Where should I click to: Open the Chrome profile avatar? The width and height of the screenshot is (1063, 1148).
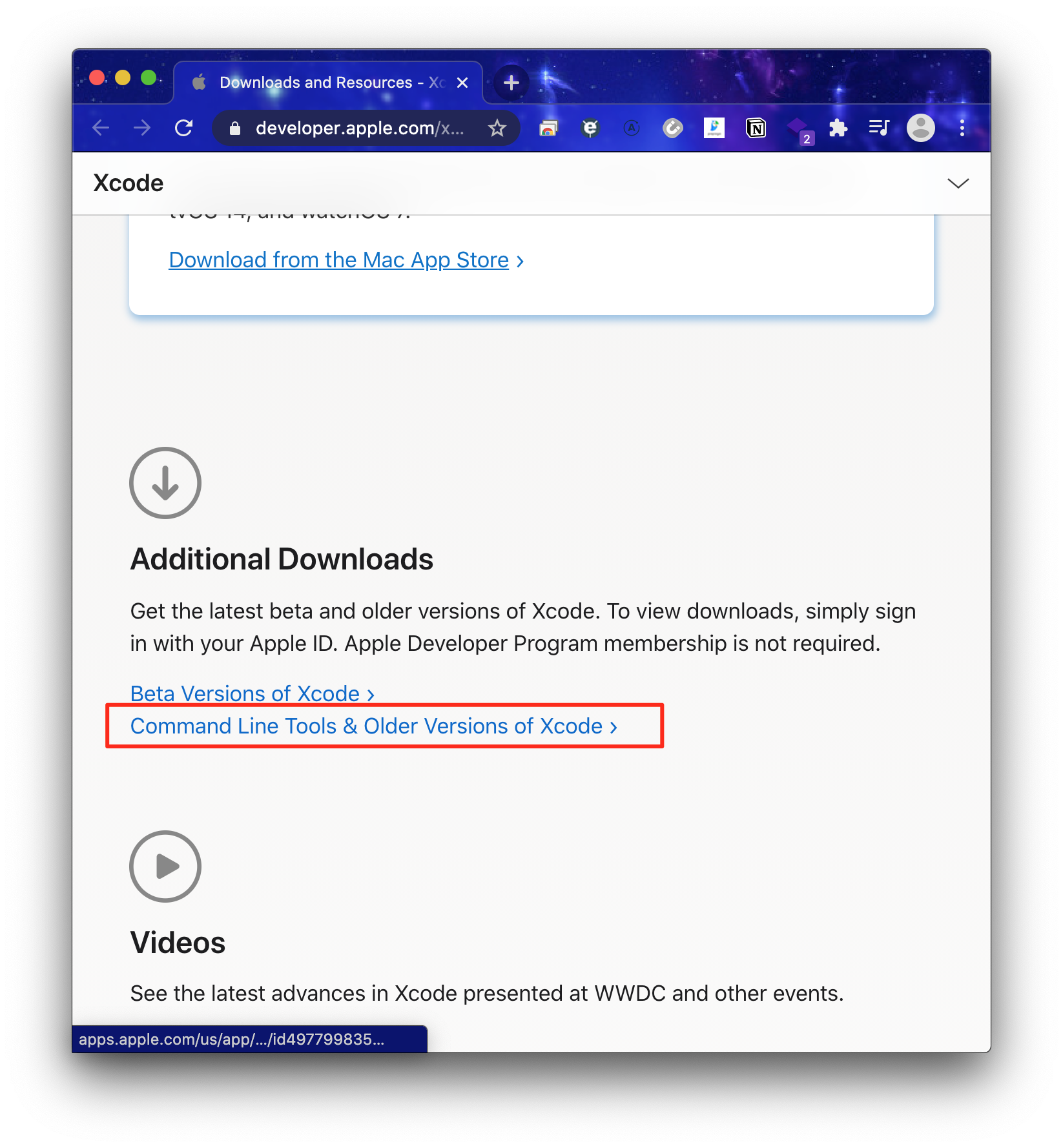click(920, 128)
